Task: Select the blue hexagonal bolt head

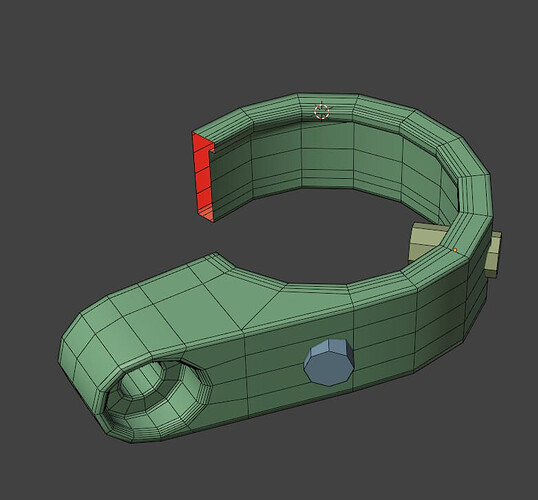Action: (329, 362)
